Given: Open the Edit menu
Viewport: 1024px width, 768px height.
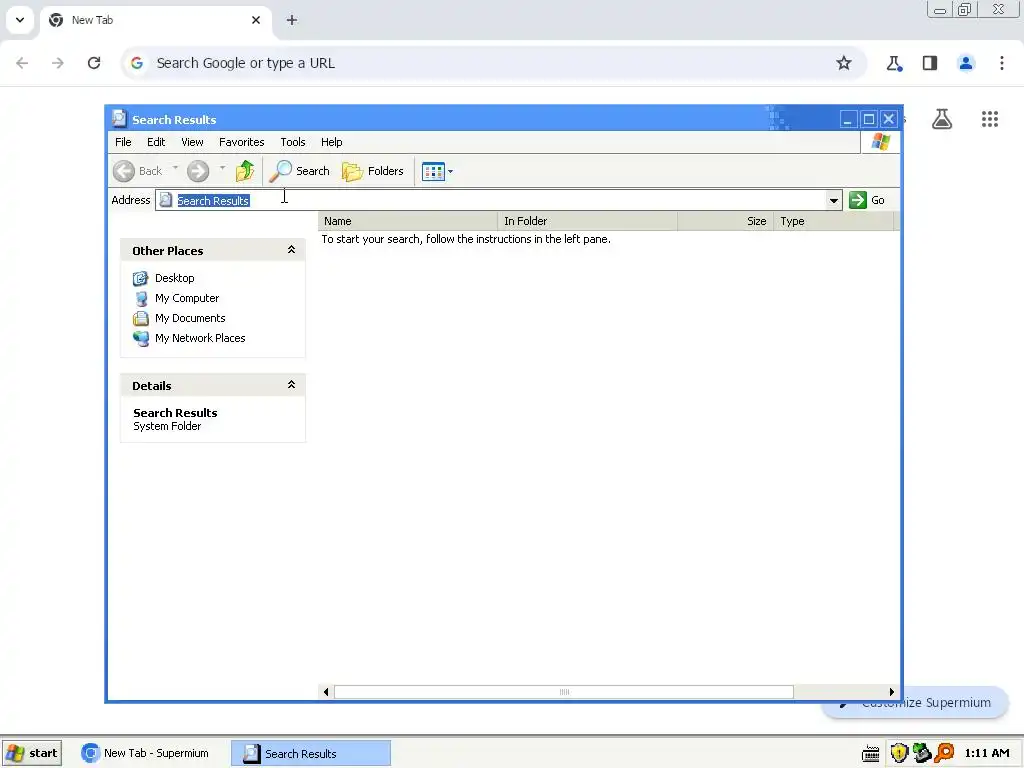Looking at the screenshot, I should tap(156, 142).
